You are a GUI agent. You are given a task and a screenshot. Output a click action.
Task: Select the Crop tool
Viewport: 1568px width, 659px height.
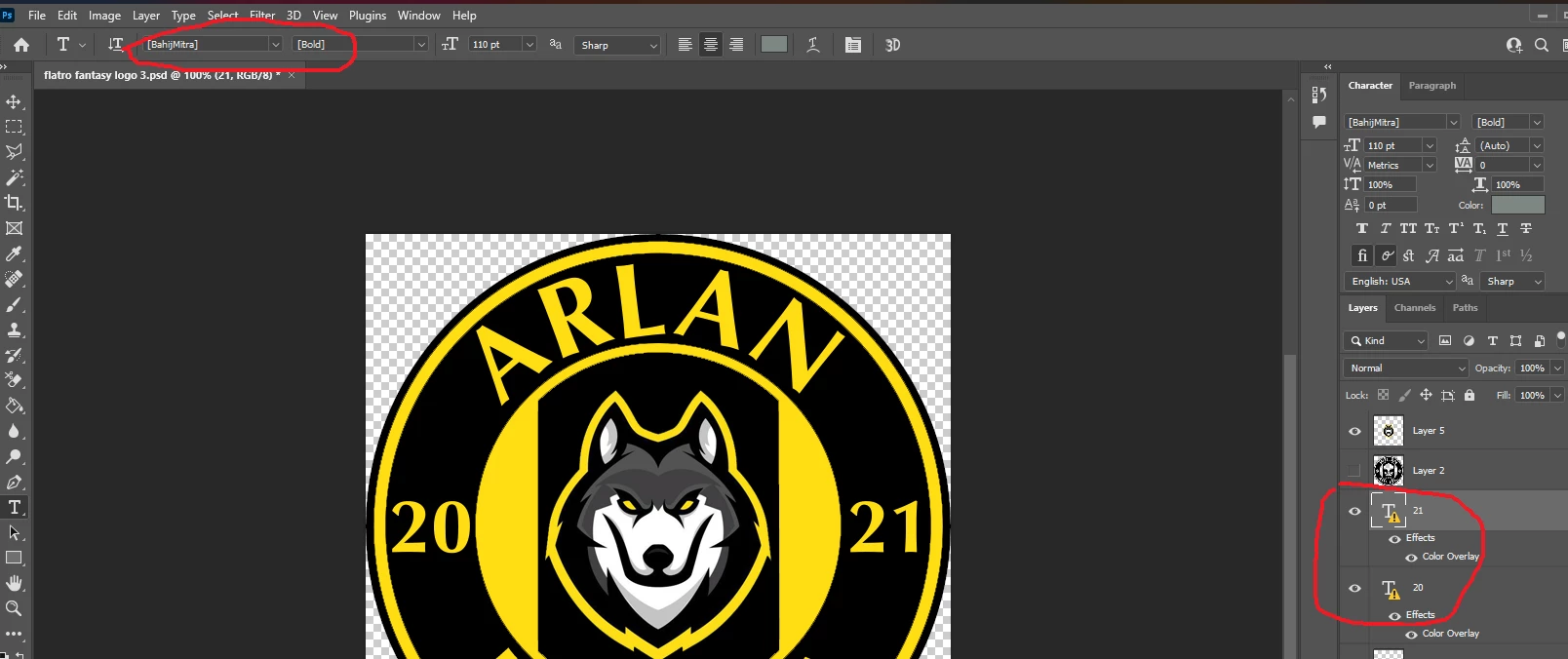14,203
